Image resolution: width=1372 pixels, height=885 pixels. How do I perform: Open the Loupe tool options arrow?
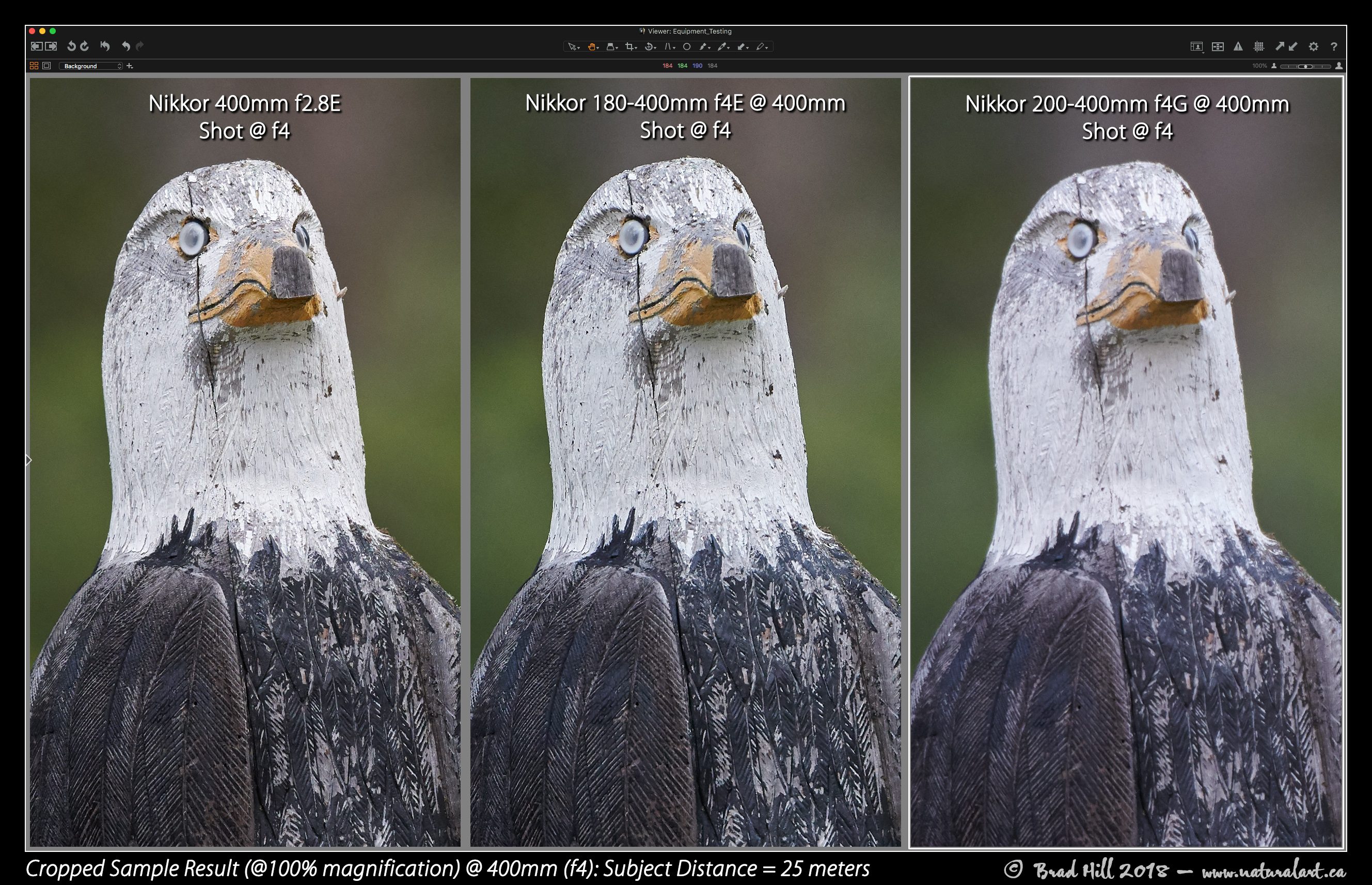[x=618, y=48]
